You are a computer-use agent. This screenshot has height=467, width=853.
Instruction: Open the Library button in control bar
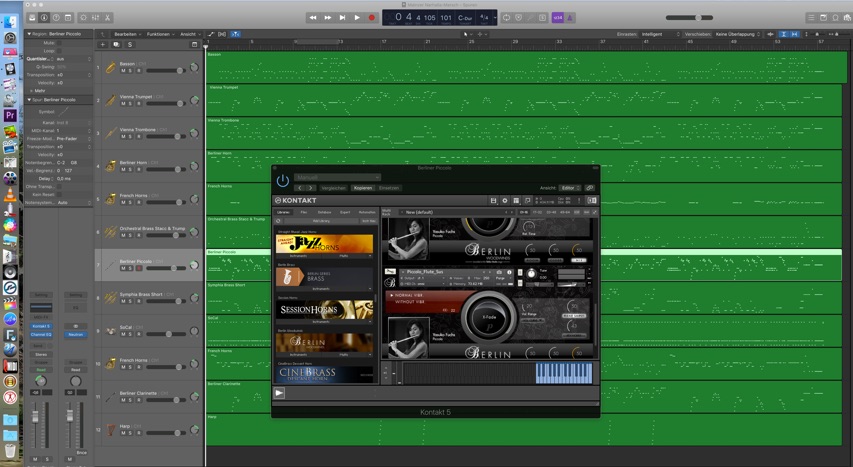click(32, 17)
